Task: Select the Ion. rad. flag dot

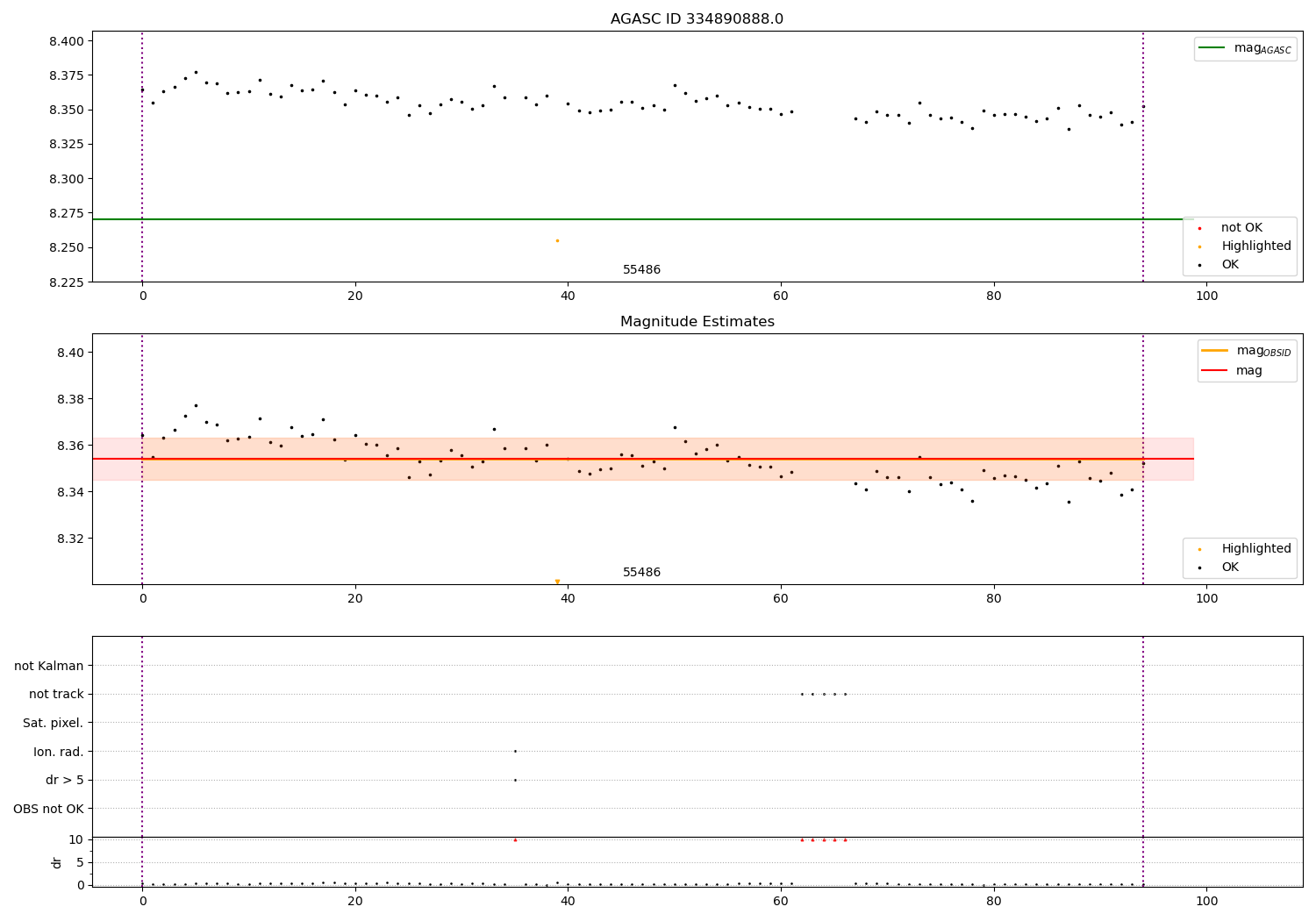Action: coord(515,751)
